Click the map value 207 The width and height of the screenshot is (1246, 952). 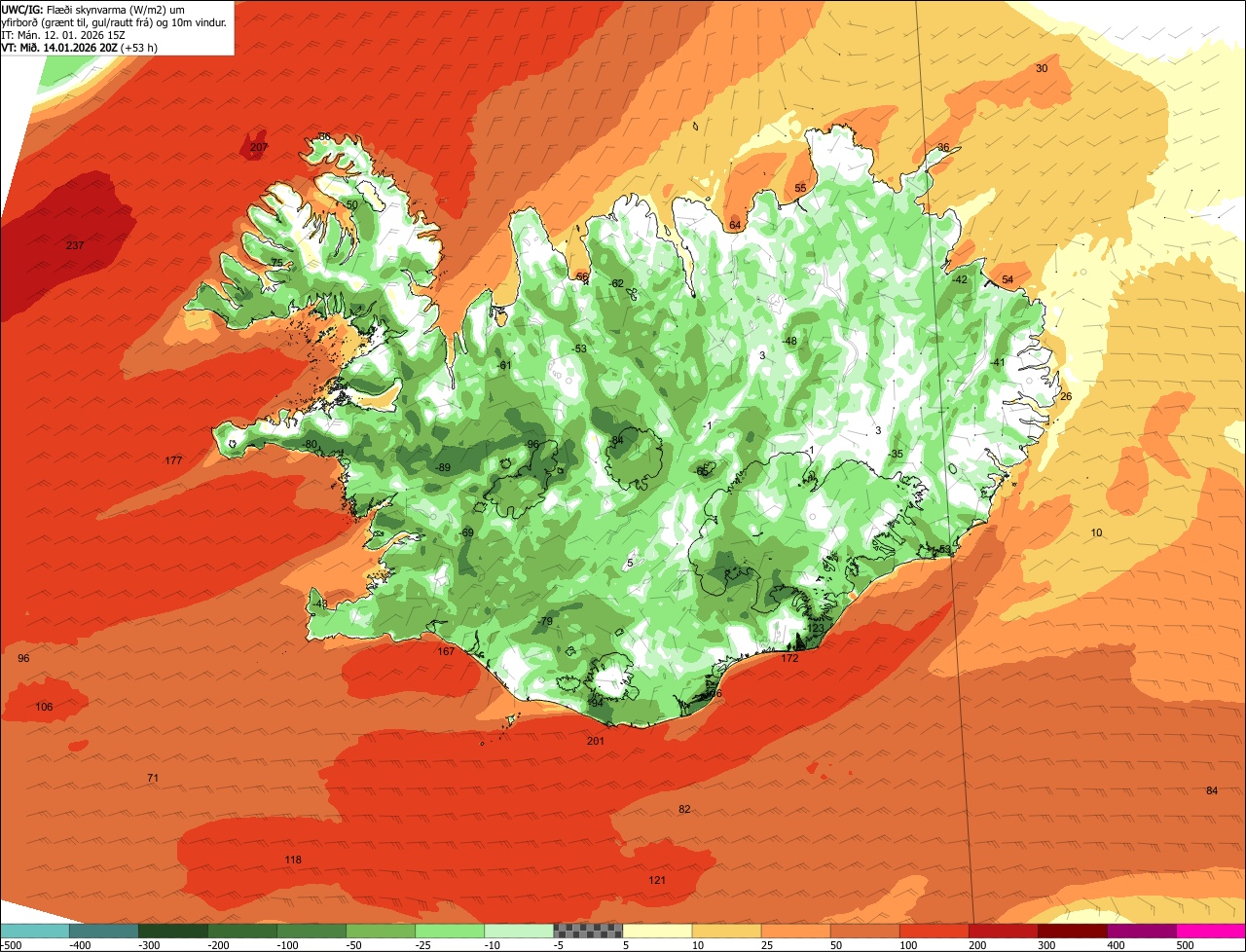coord(259,148)
